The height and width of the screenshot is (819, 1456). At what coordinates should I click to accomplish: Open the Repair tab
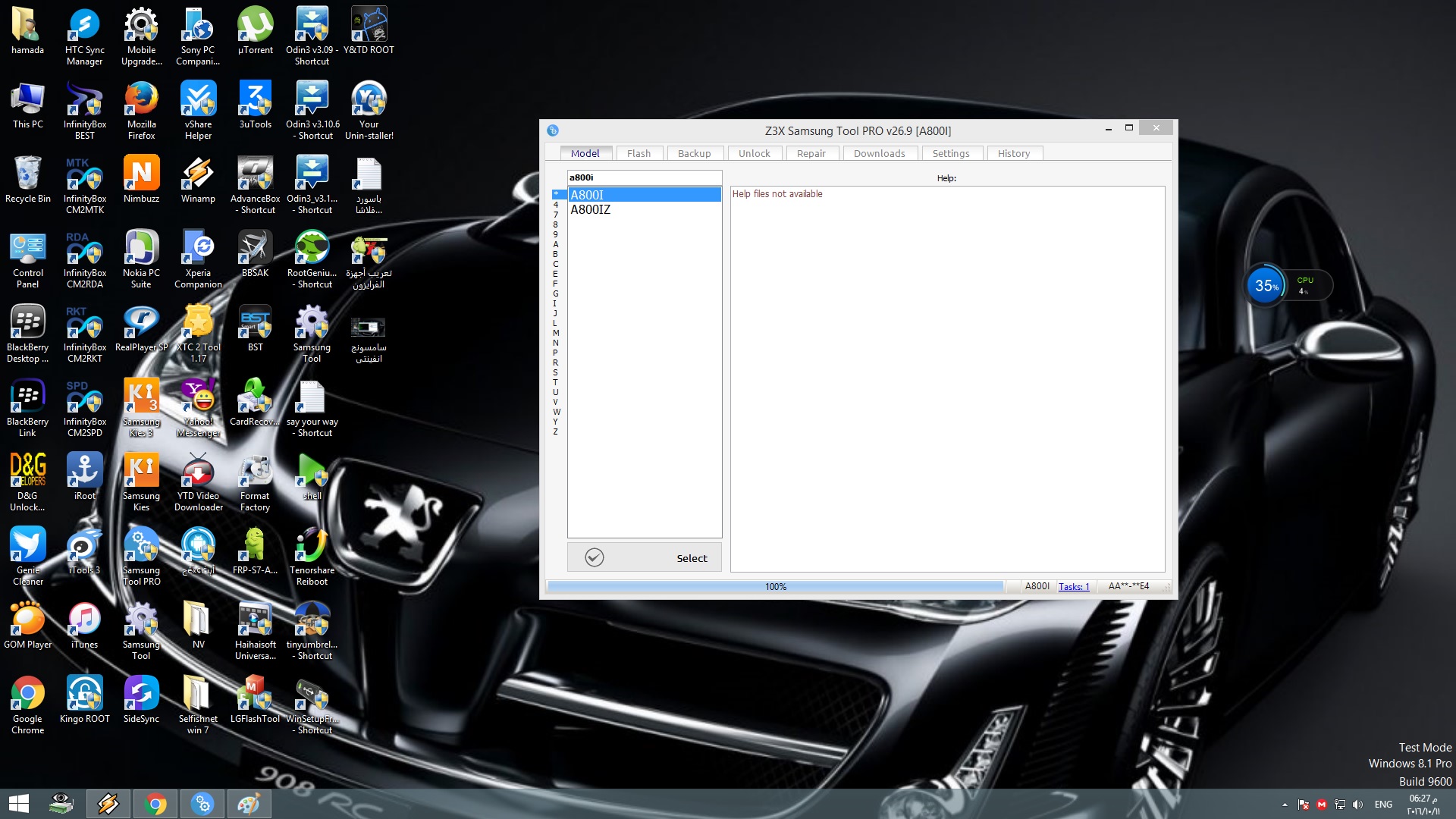pyautogui.click(x=811, y=153)
